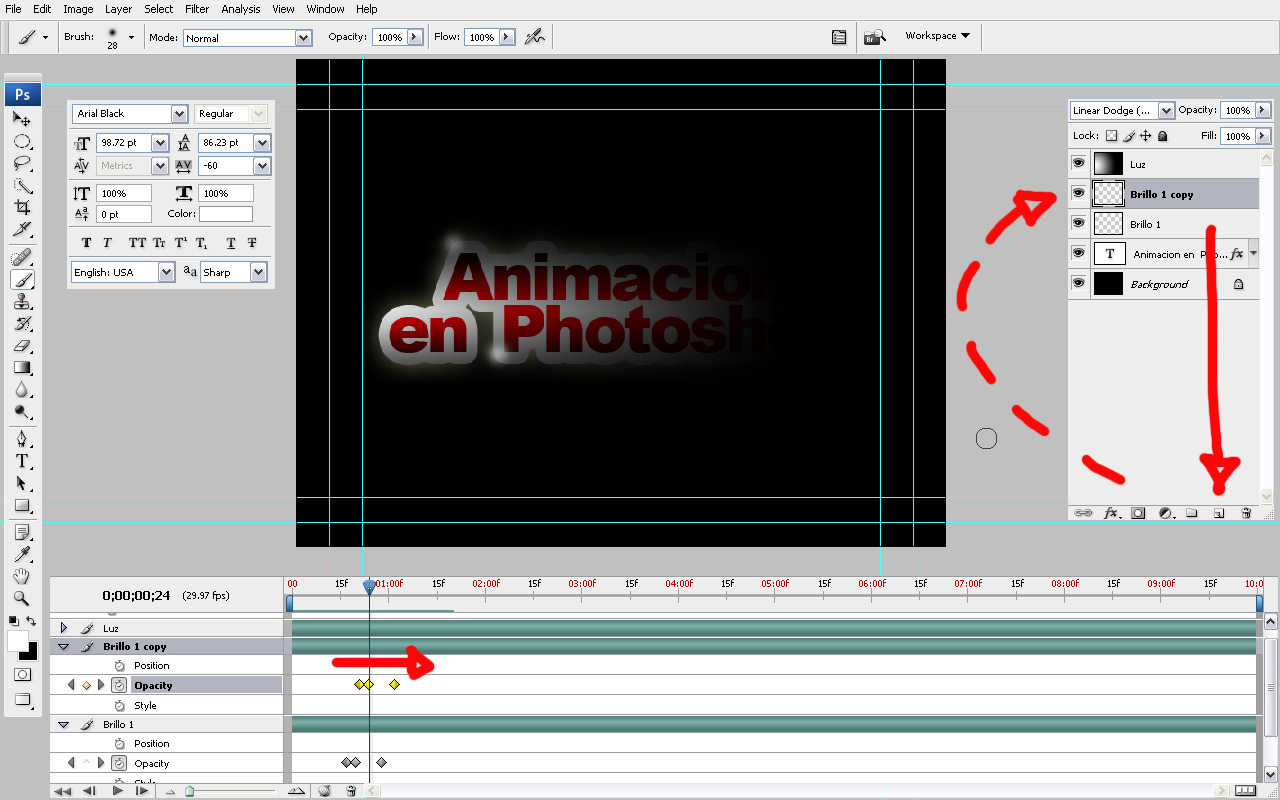1280x800 pixels.
Task: Open the Brushes palette from options bar
Action: click(840, 37)
